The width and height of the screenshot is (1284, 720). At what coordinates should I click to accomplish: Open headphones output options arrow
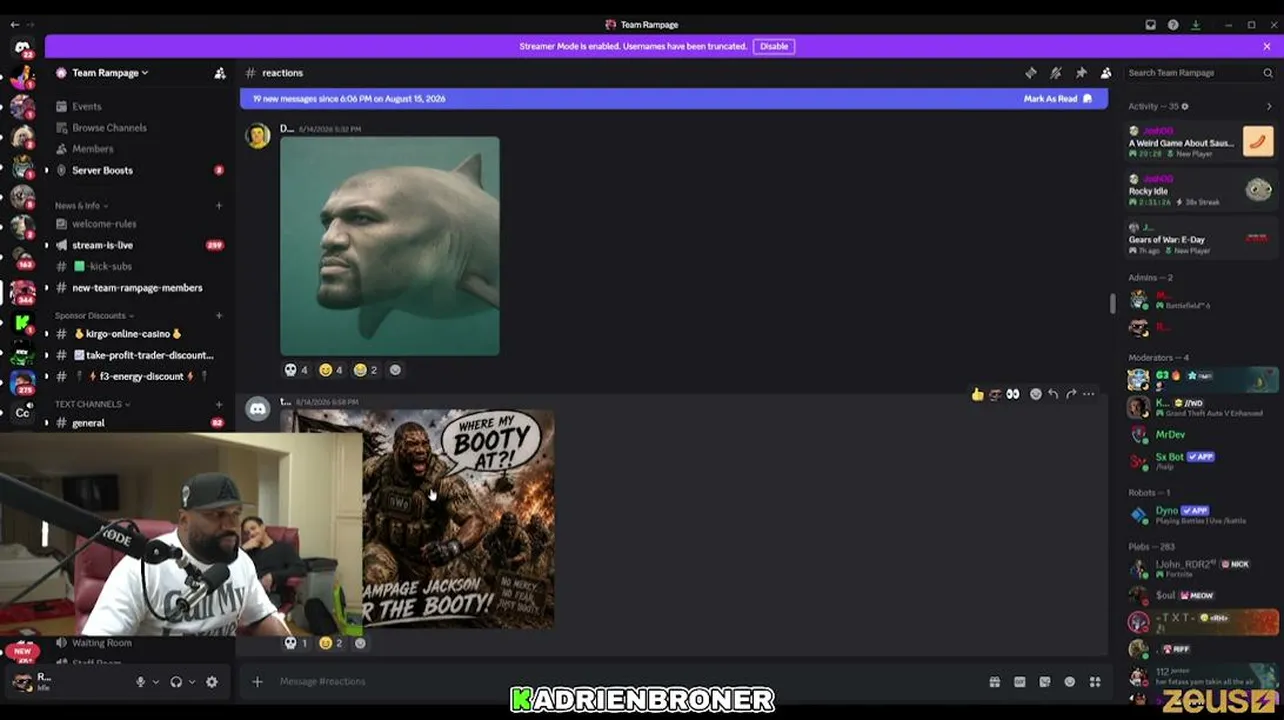coord(191,682)
